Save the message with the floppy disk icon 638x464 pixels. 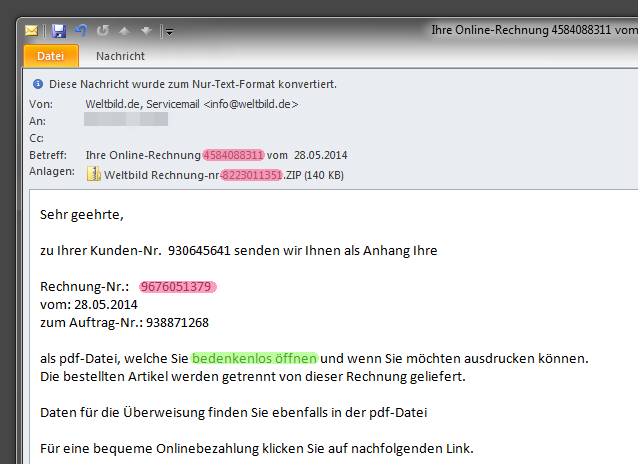(59, 31)
